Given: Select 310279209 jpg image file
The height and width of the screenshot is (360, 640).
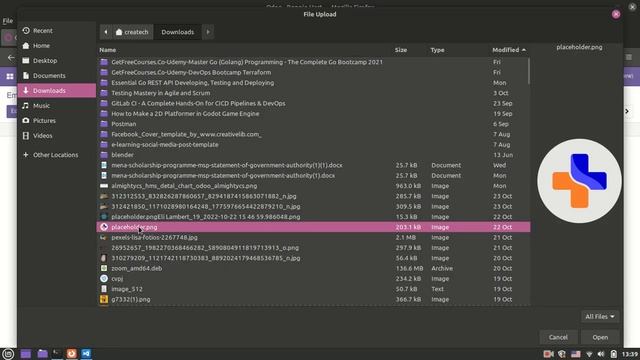Looking at the screenshot, I should 313,258.
